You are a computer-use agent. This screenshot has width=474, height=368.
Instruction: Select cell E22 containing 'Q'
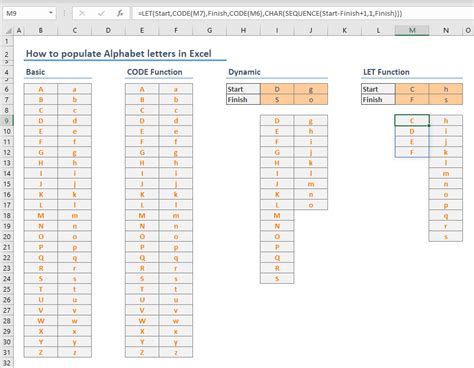coord(142,258)
